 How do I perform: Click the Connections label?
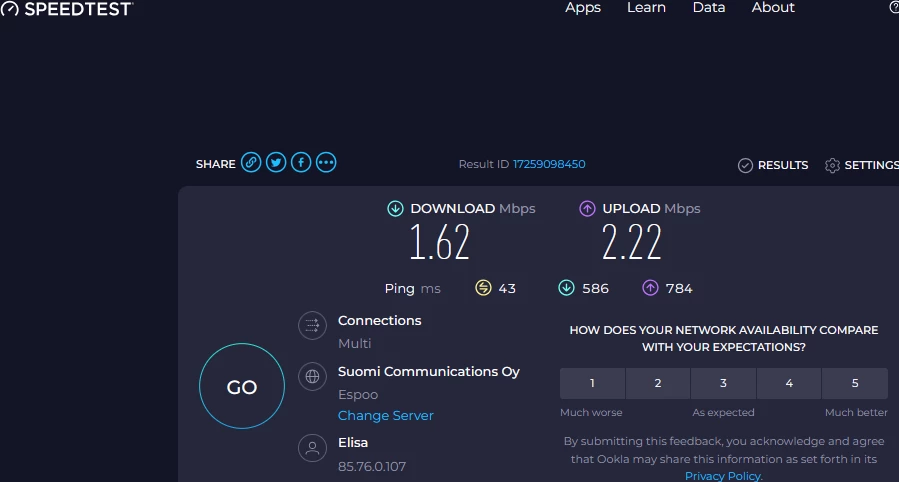click(x=380, y=320)
